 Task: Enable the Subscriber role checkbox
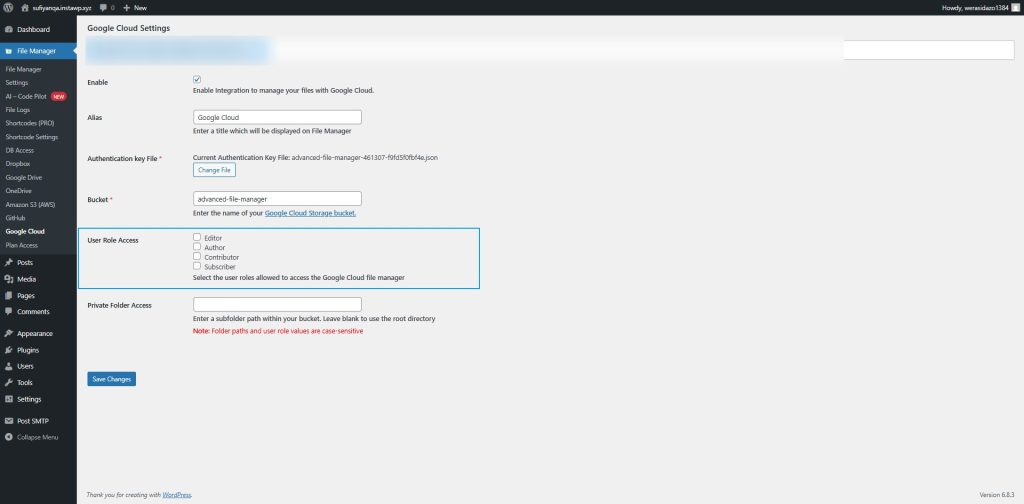pyautogui.click(x=197, y=266)
